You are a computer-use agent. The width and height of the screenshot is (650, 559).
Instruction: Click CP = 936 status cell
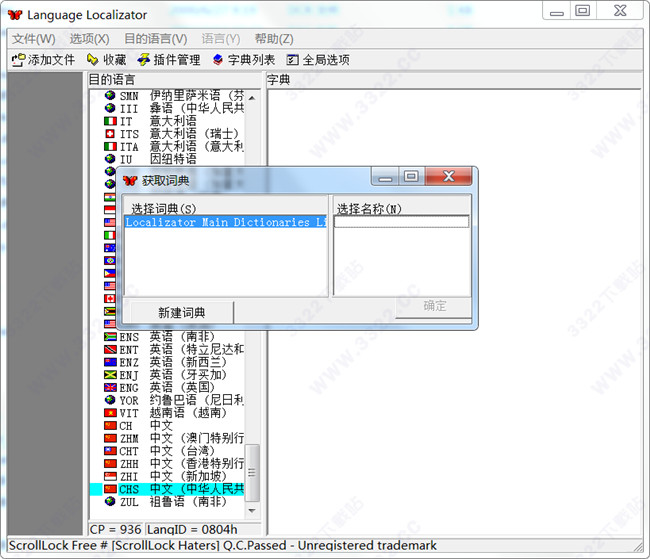click(x=115, y=529)
